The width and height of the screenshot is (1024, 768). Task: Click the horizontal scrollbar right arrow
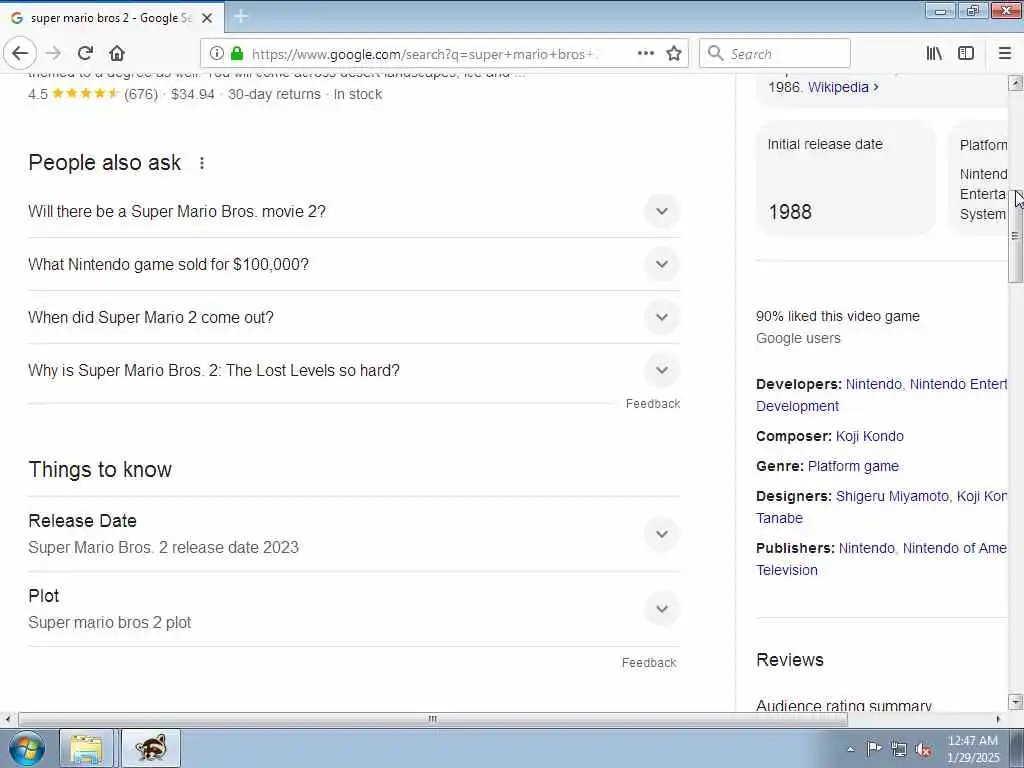click(x=998, y=719)
